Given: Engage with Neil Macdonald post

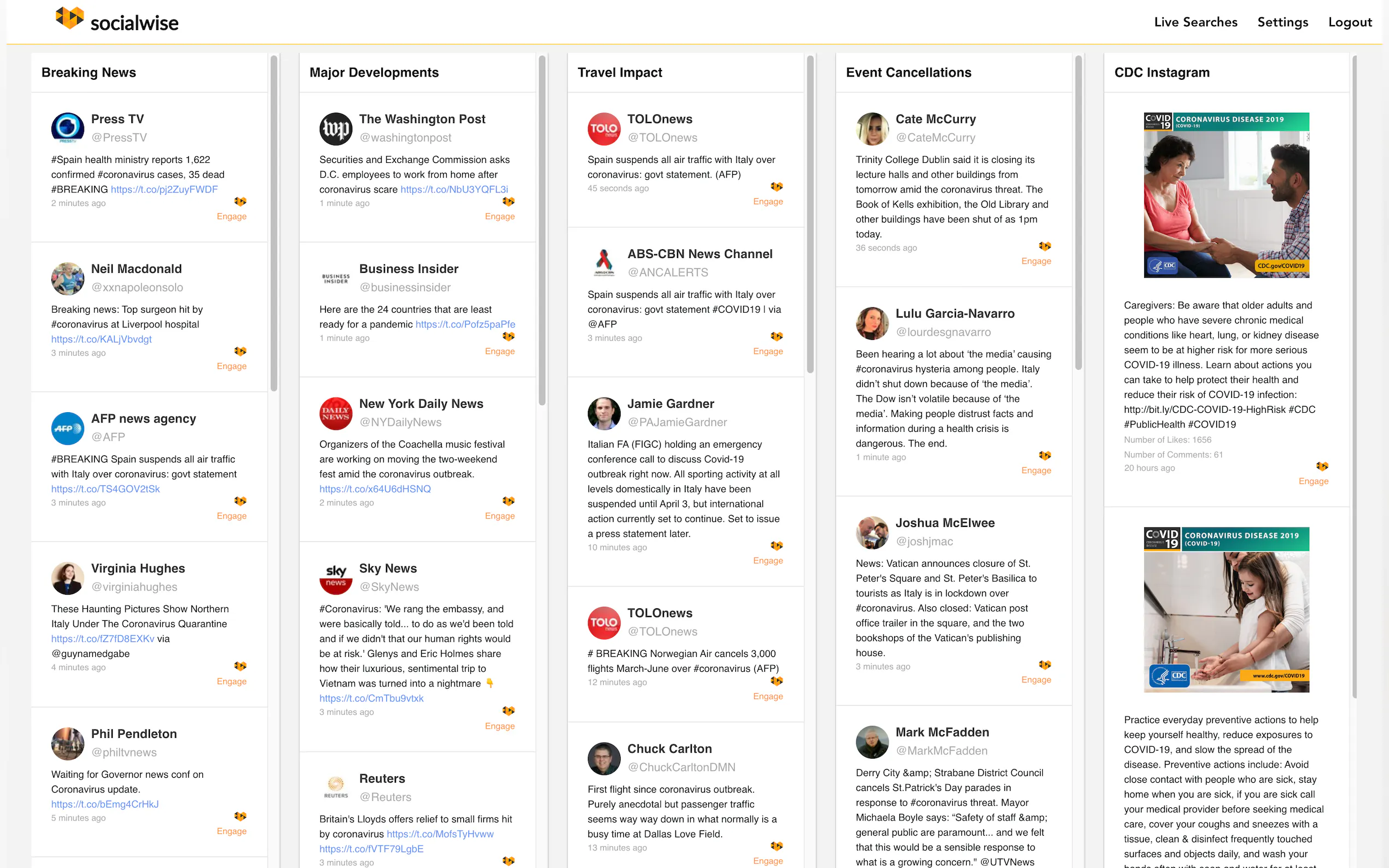Looking at the screenshot, I should point(231,366).
